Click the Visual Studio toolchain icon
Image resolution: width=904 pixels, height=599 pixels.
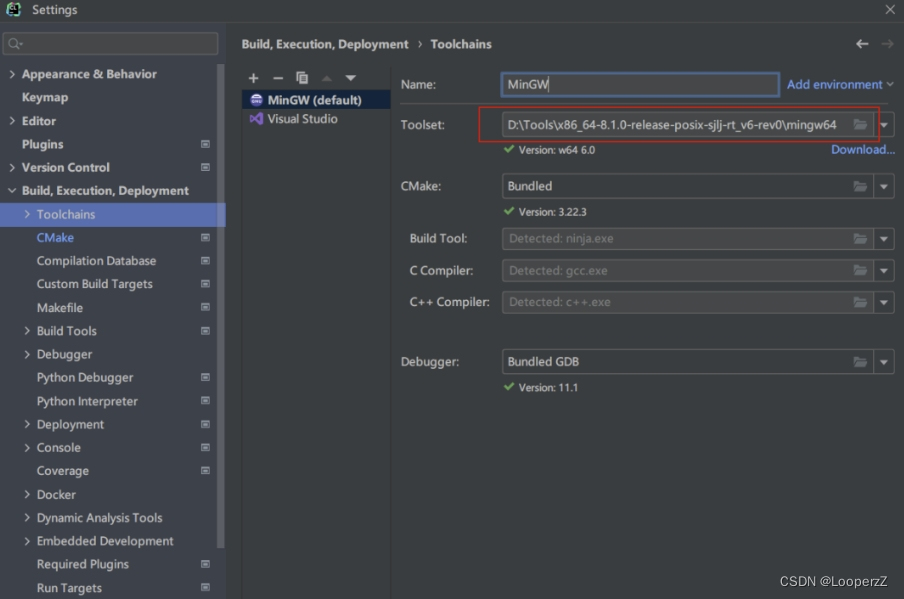[x=256, y=119]
